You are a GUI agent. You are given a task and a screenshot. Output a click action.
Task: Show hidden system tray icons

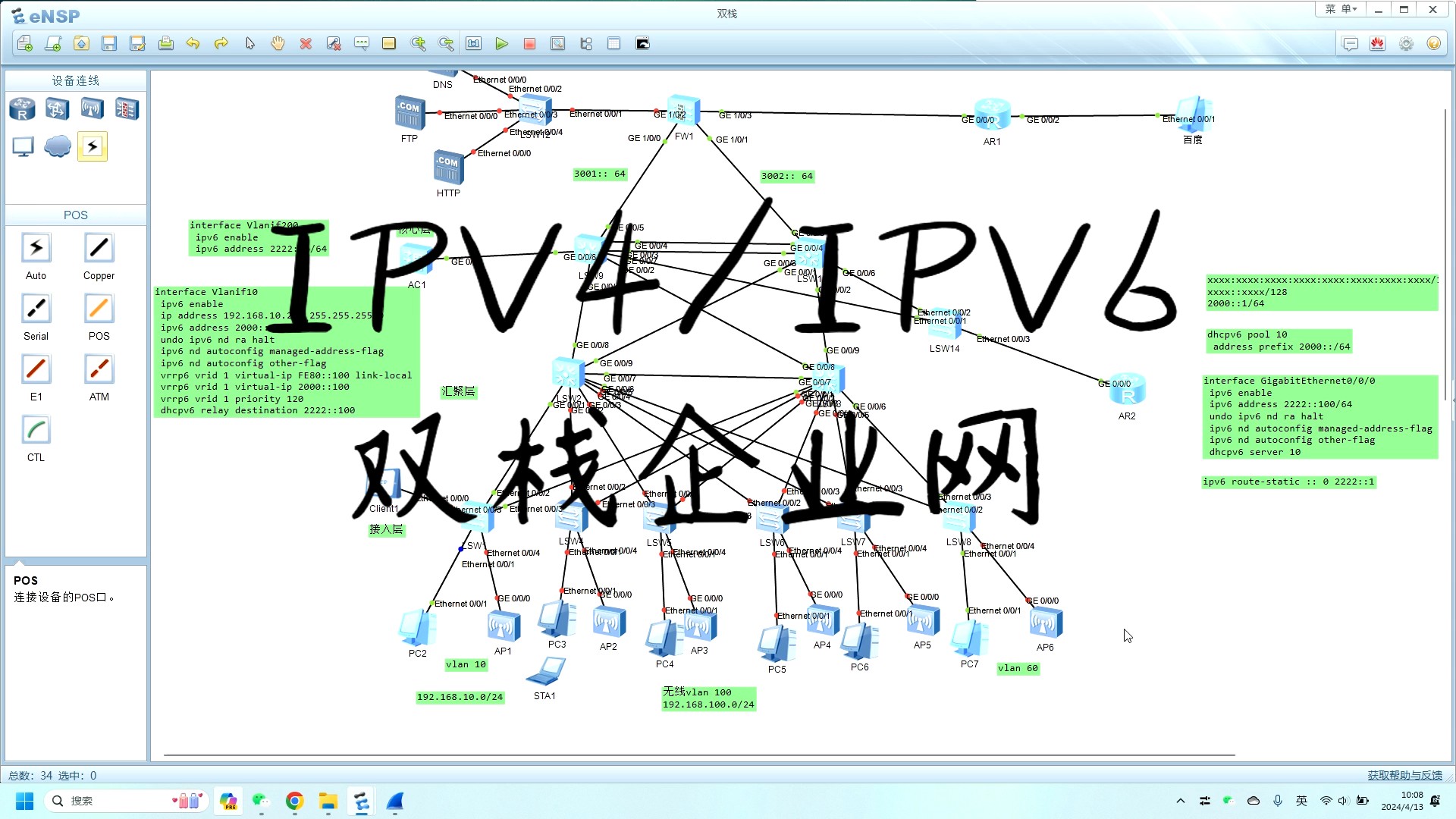tap(1180, 801)
